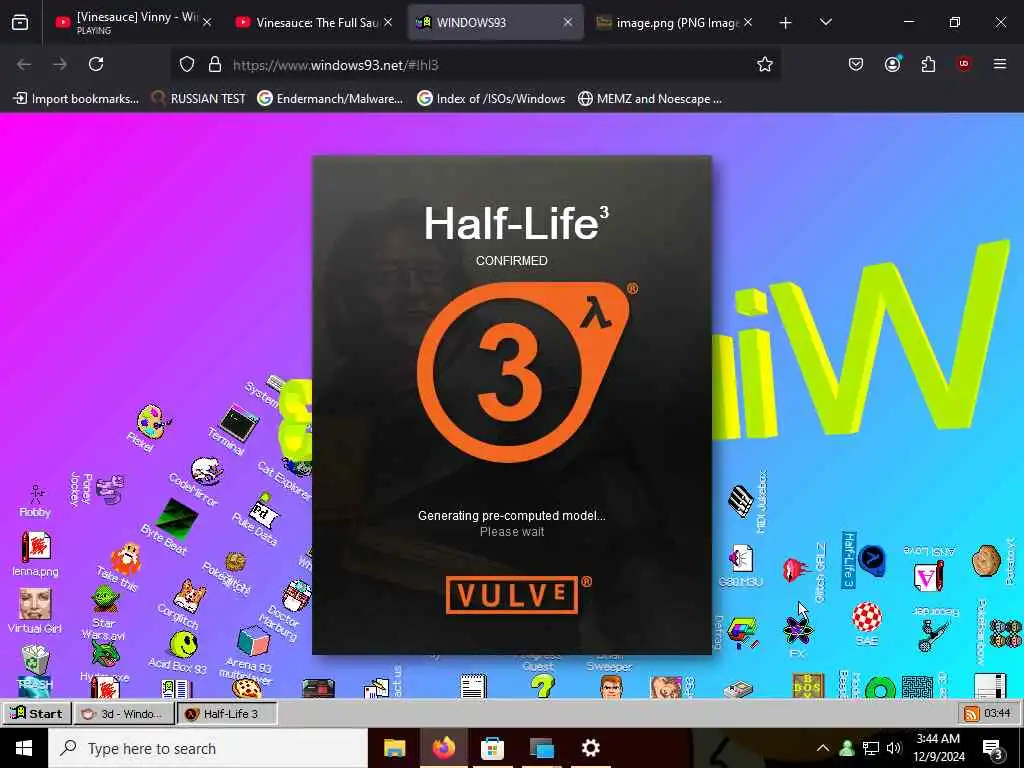
Task: Open Index of /ISOs/Windows bookmark
Action: point(491,99)
